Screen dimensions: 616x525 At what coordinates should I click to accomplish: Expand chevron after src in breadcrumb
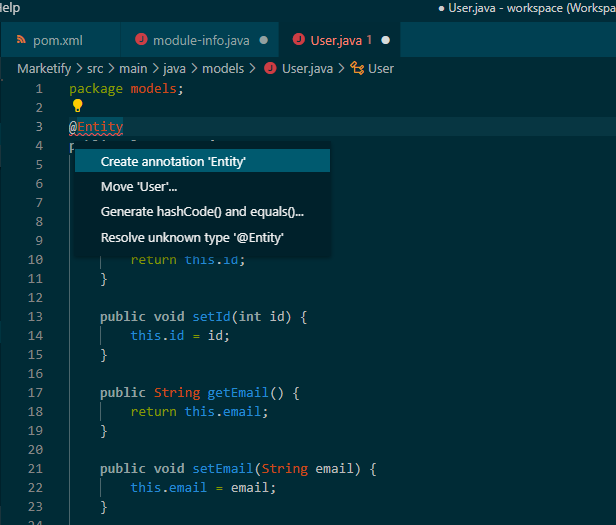pyautogui.click(x=112, y=69)
